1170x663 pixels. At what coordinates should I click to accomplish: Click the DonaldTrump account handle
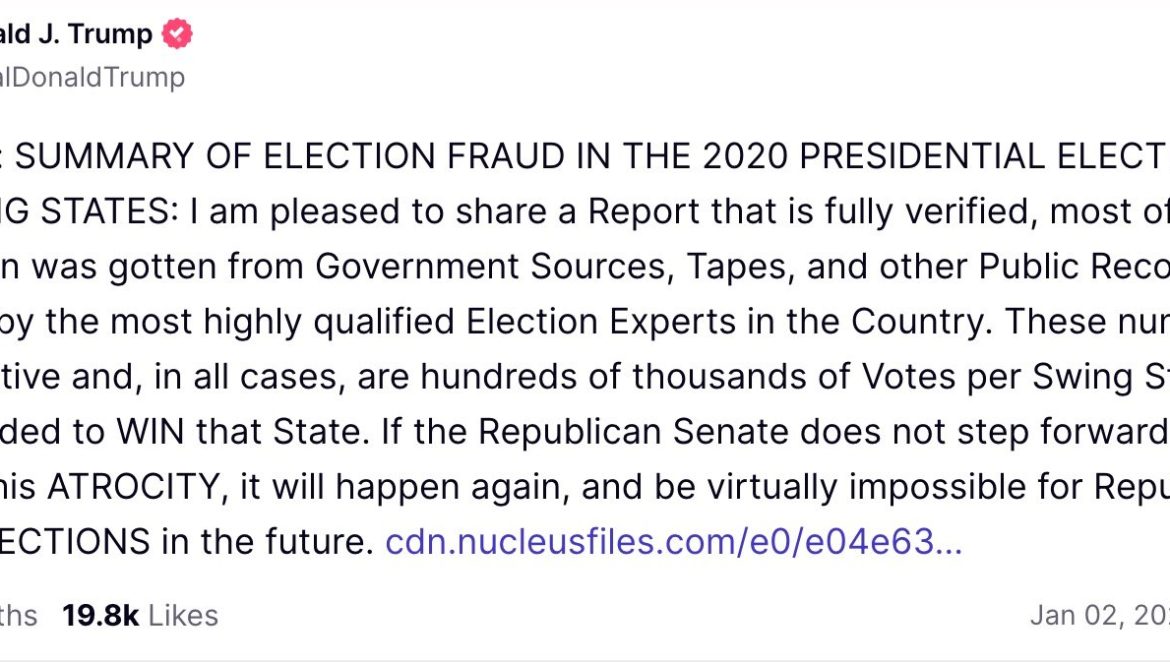coord(92,78)
